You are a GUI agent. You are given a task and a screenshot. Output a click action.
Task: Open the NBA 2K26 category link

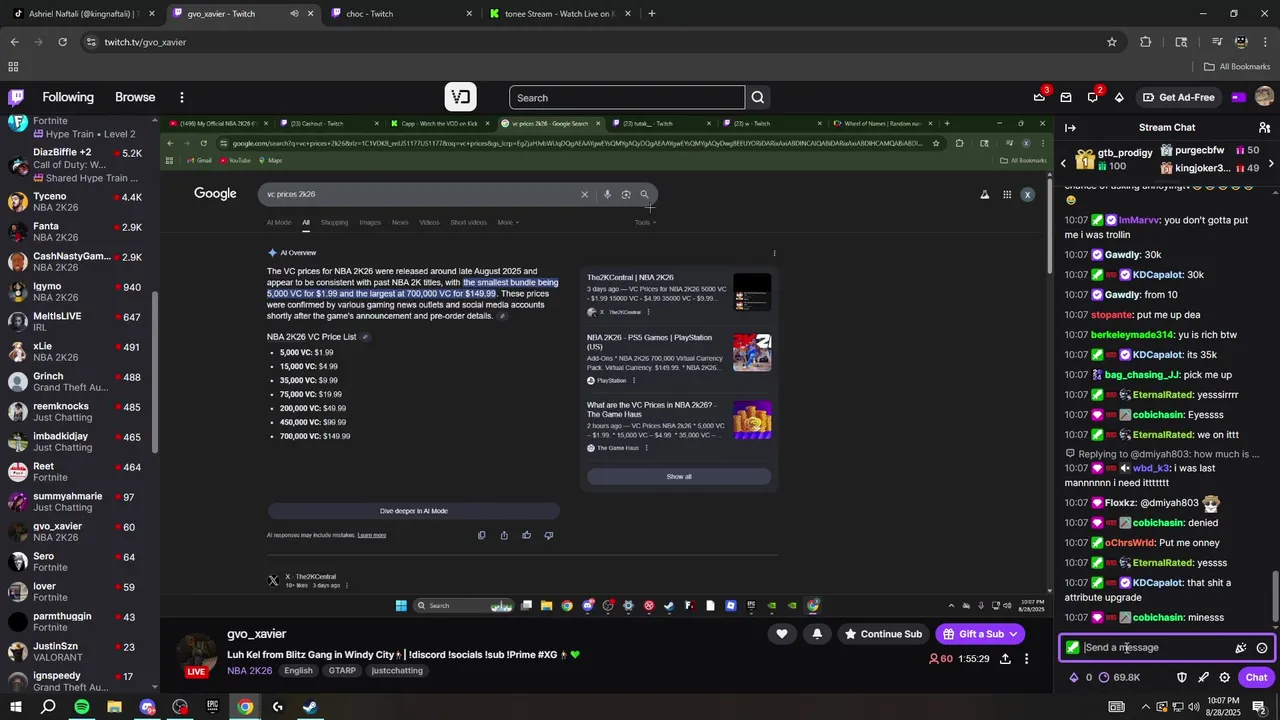pos(249,671)
